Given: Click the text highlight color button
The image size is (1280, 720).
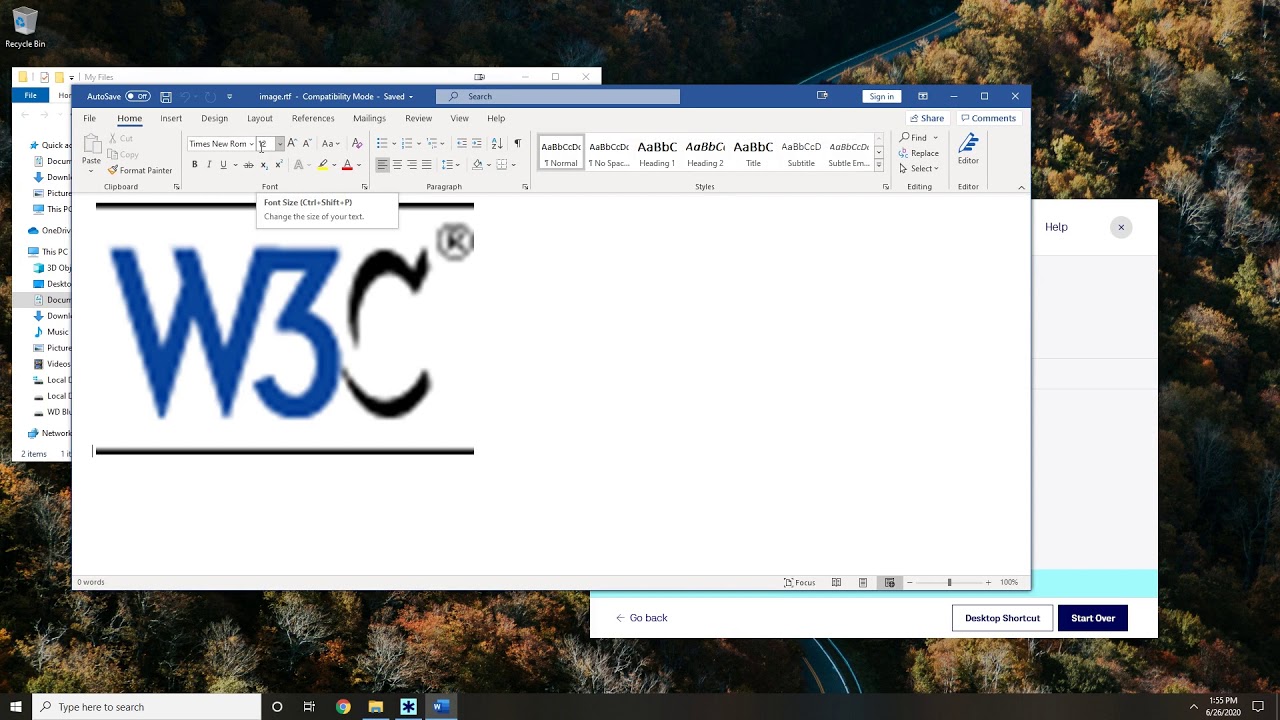Looking at the screenshot, I should pyautogui.click(x=322, y=164).
